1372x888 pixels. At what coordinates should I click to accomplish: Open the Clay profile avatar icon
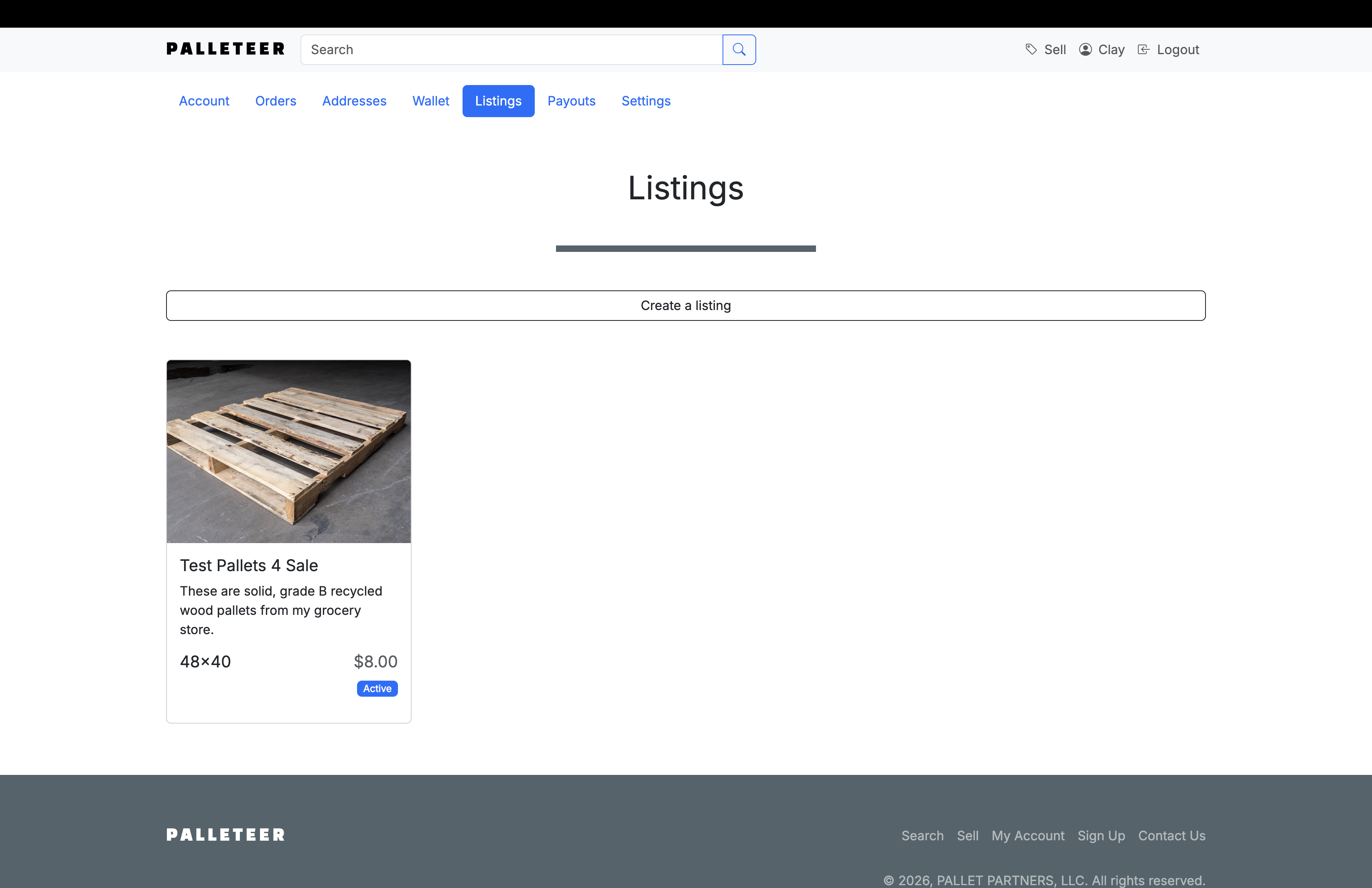(1086, 49)
